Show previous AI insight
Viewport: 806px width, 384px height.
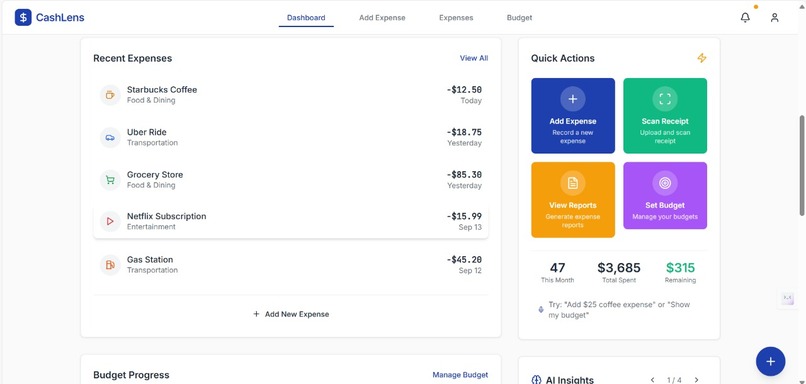(652, 380)
